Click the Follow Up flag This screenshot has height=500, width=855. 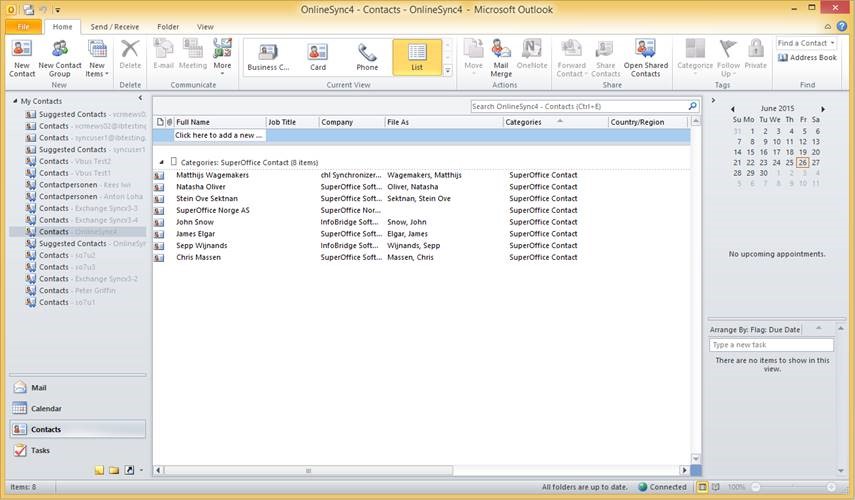728,58
